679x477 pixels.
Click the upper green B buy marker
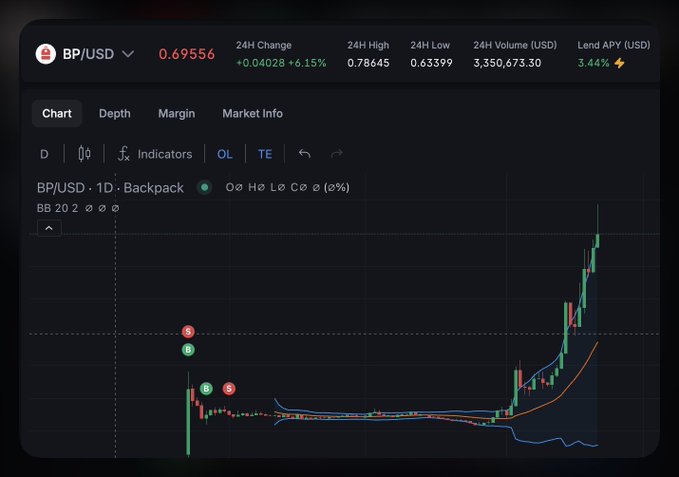point(188,349)
